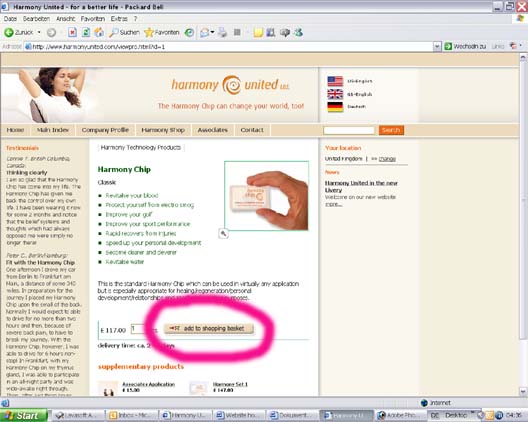Open the Harmony Shop navigation tab
This screenshot has width=528, height=422.
coord(163,130)
